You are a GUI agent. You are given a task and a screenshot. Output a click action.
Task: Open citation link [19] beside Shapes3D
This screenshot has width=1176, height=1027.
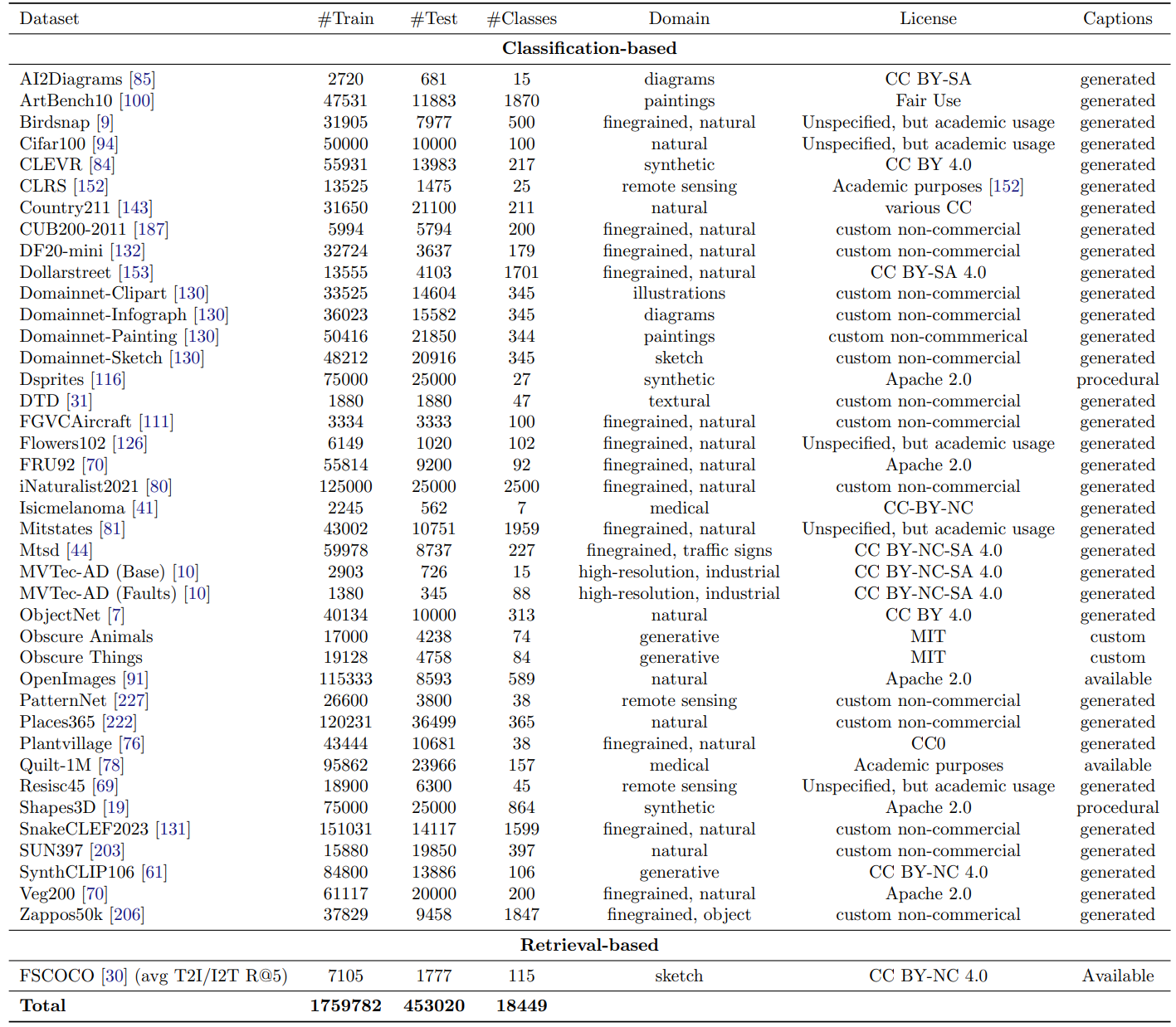point(116,807)
